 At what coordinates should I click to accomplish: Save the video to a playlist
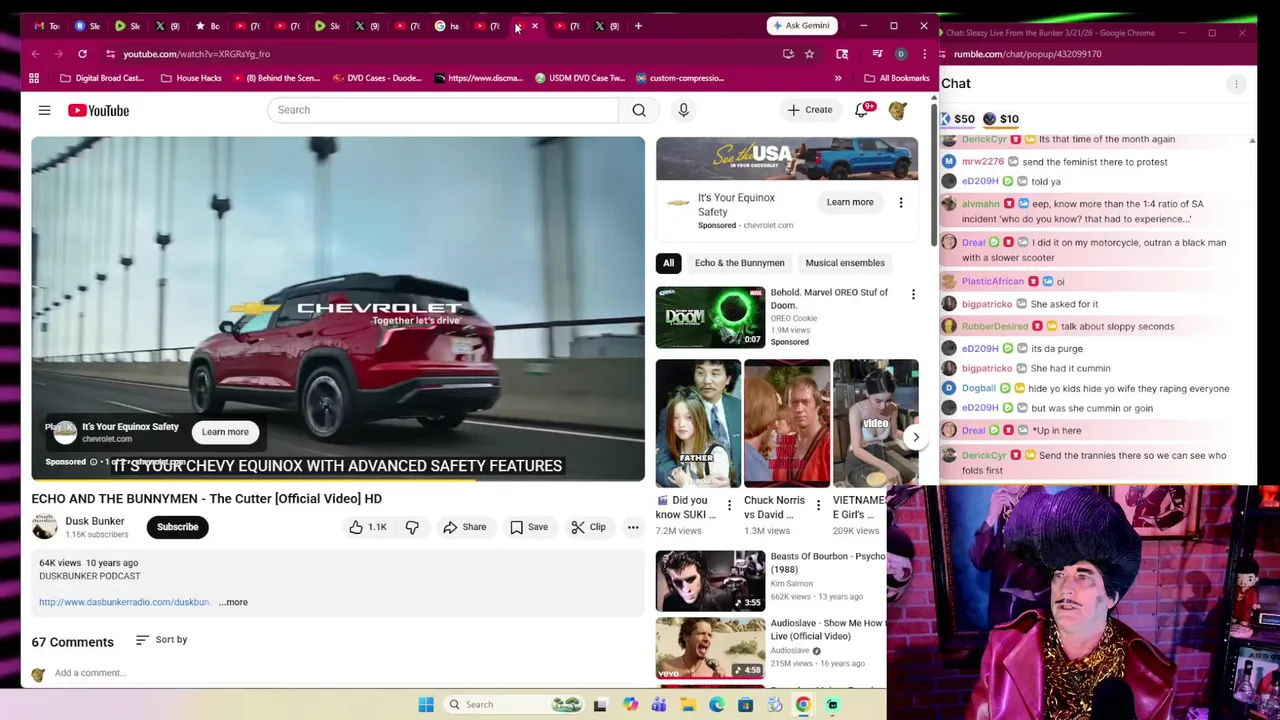528,527
